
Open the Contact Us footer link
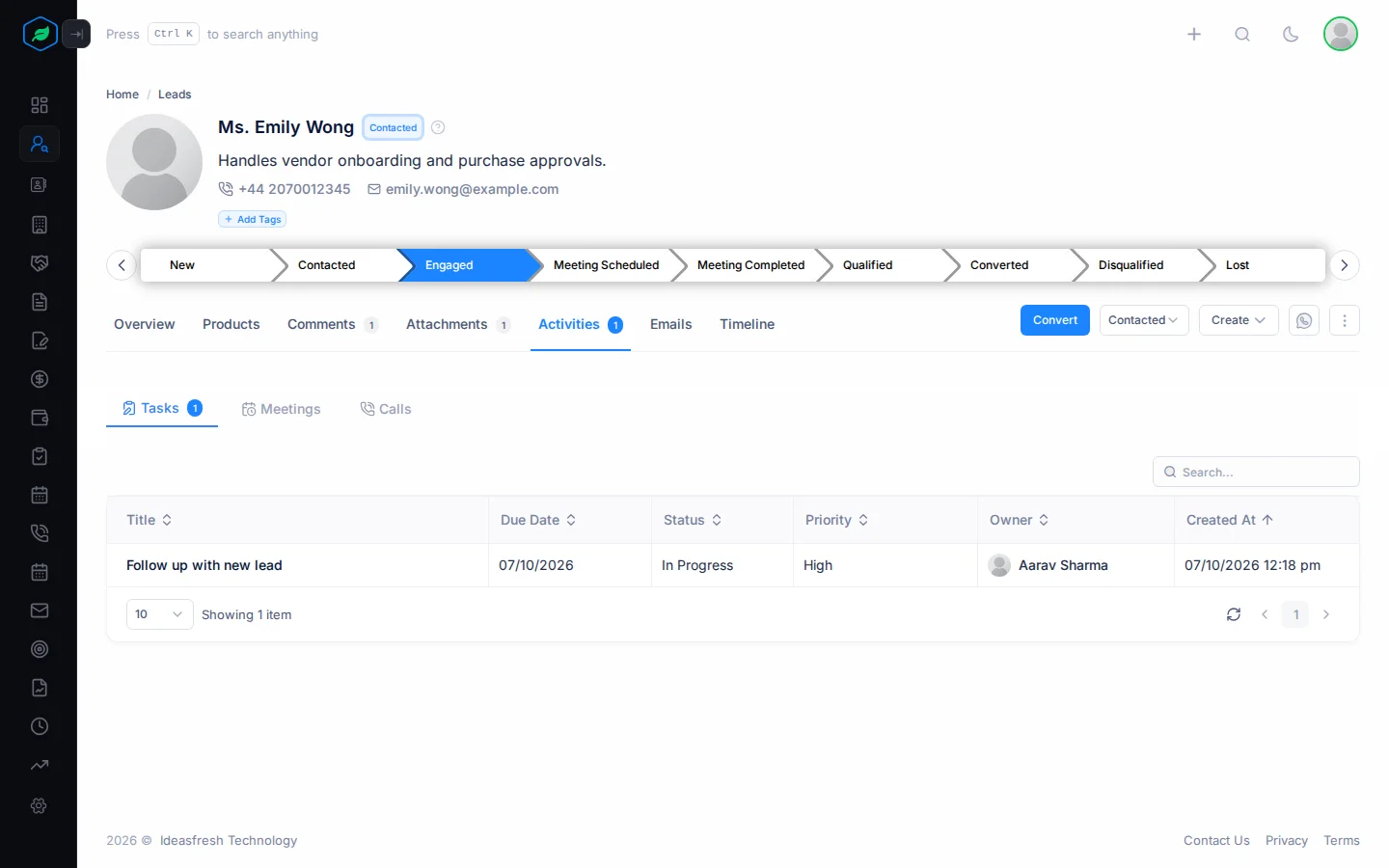click(1216, 841)
